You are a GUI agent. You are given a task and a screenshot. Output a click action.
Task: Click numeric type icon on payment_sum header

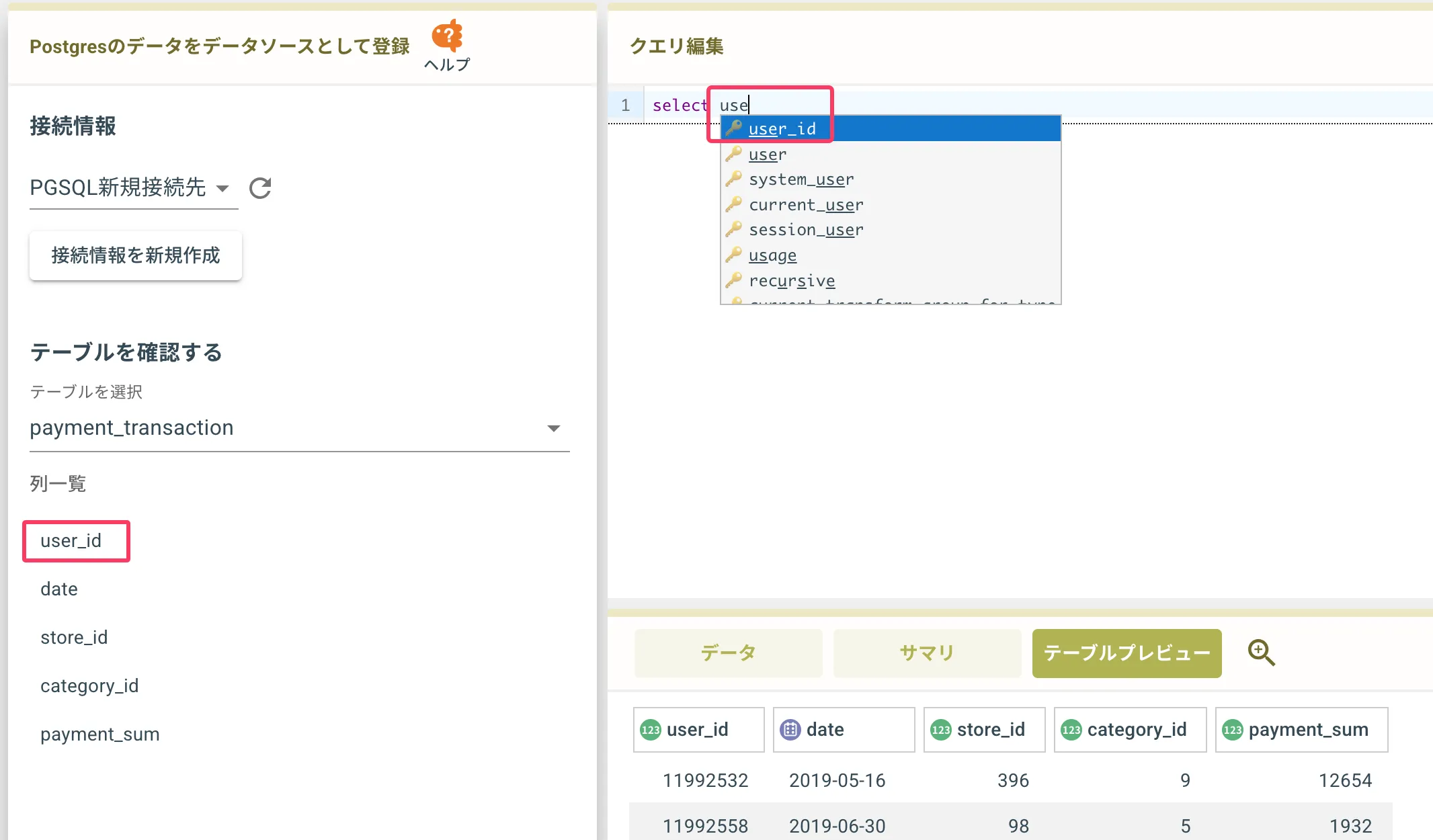(x=1233, y=730)
